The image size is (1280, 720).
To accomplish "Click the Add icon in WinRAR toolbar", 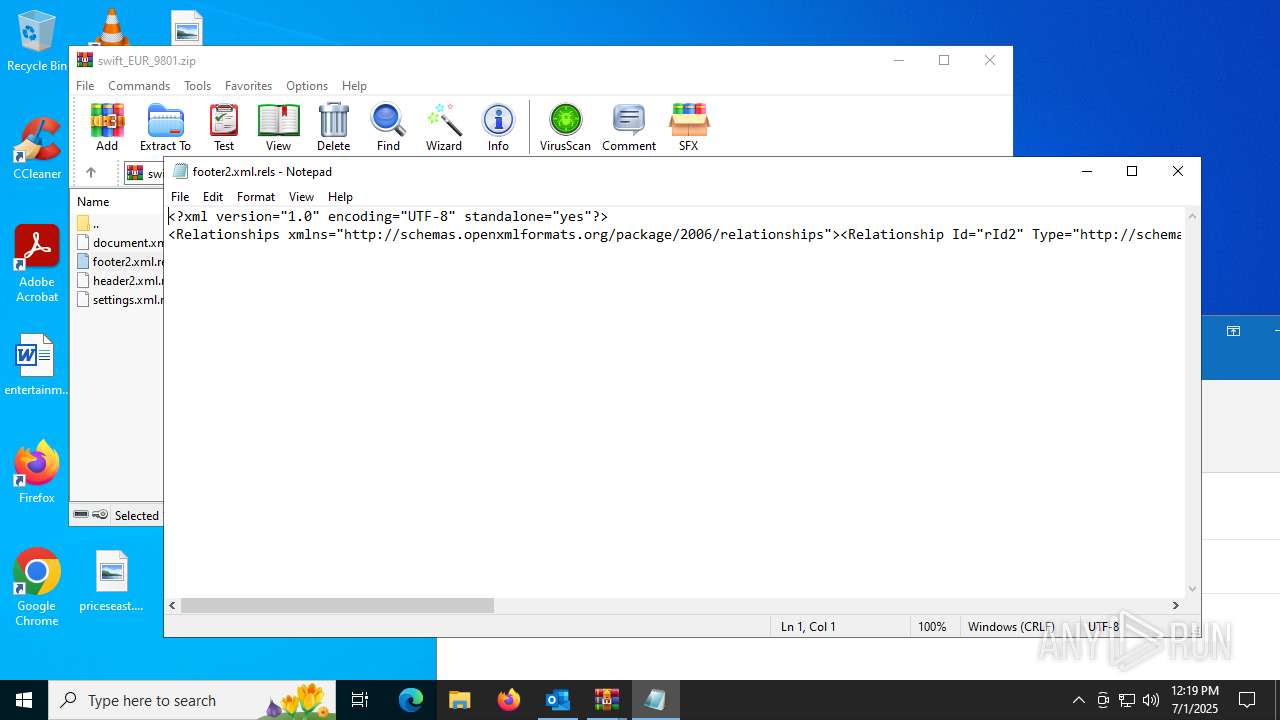I will coord(107,127).
